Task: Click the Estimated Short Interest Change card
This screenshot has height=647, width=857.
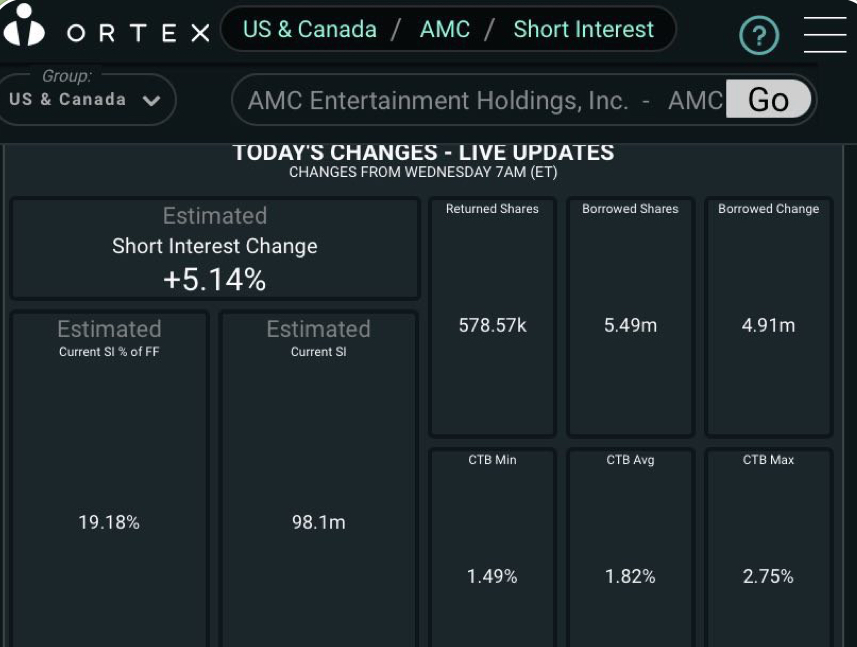Action: pyautogui.click(x=215, y=247)
